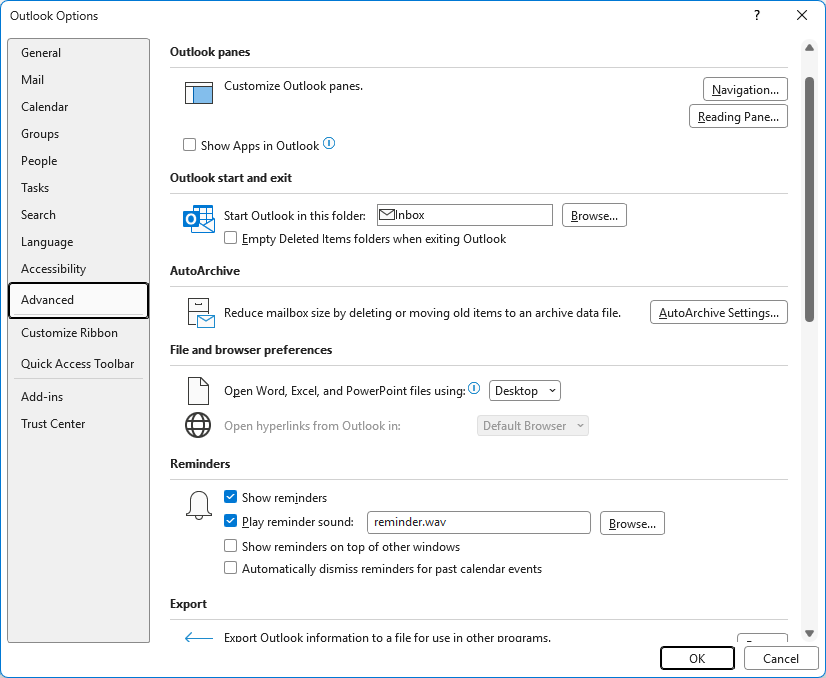The width and height of the screenshot is (826, 678).
Task: Select the Mail category
Action: 78,80
